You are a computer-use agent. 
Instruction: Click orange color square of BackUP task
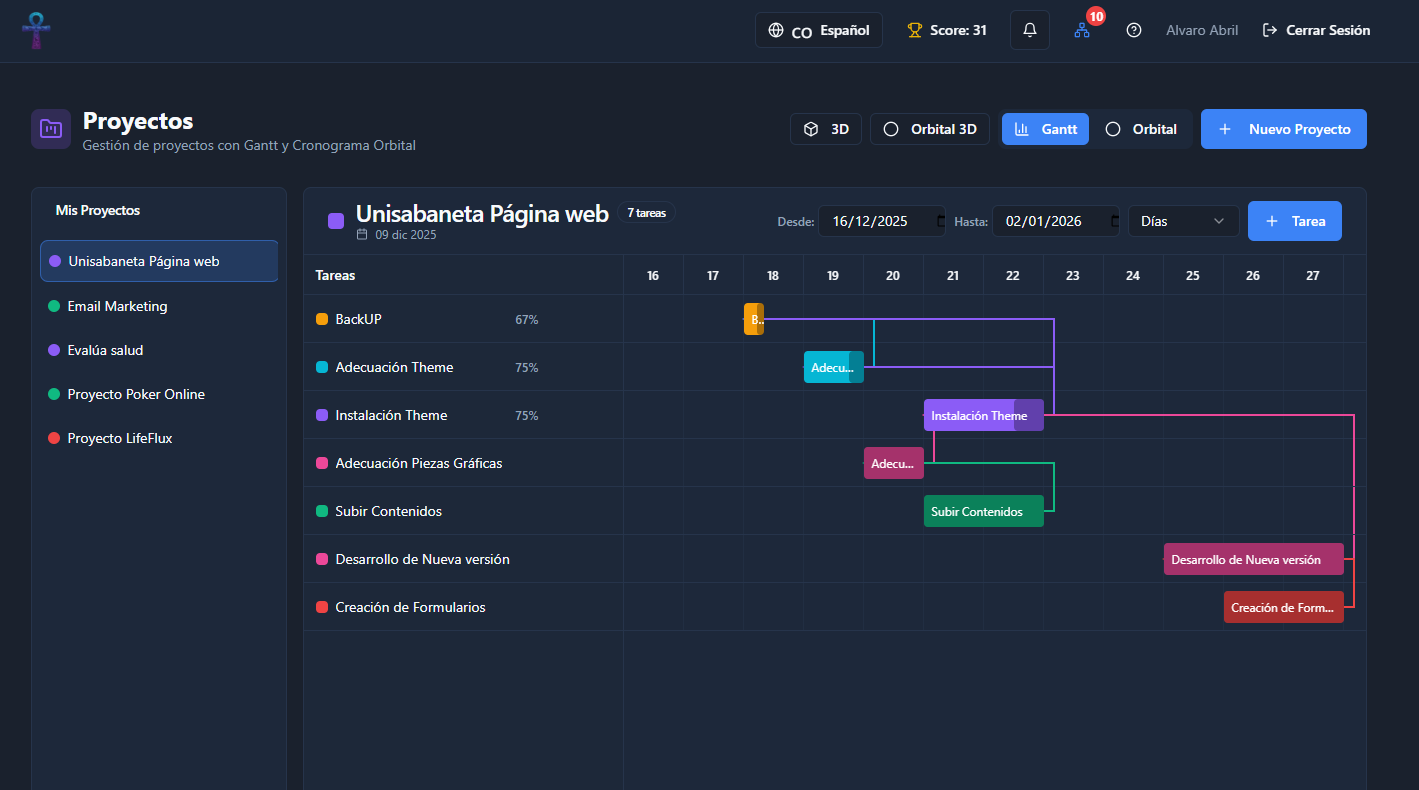tap(322, 319)
